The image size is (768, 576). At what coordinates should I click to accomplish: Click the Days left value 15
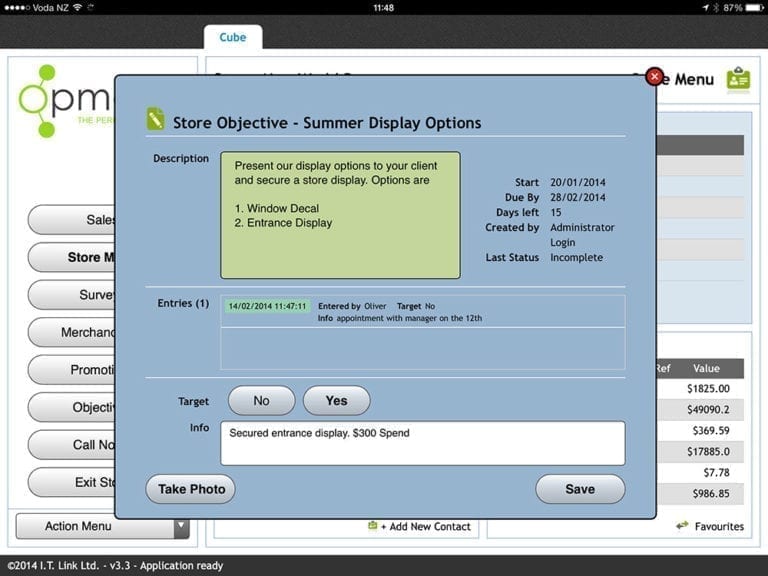[x=555, y=213]
